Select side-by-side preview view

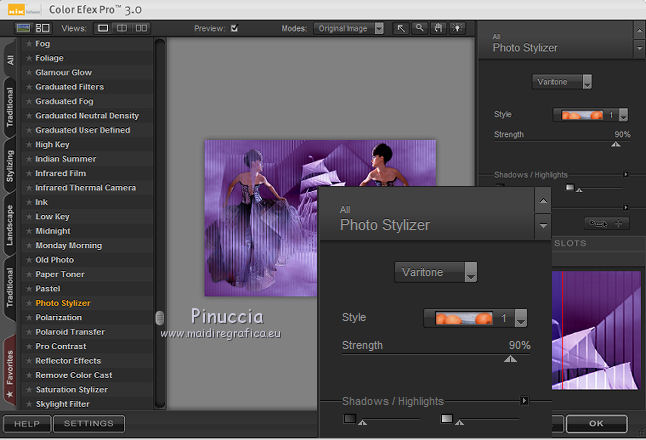tap(143, 28)
